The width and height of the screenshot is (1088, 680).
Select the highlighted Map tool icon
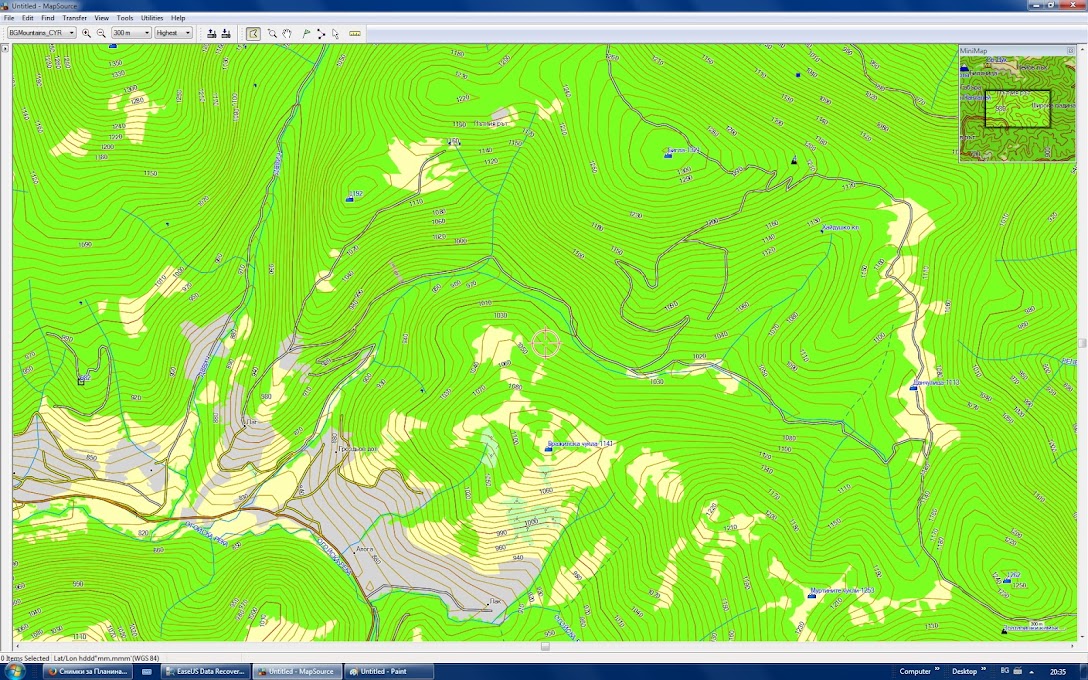253,33
